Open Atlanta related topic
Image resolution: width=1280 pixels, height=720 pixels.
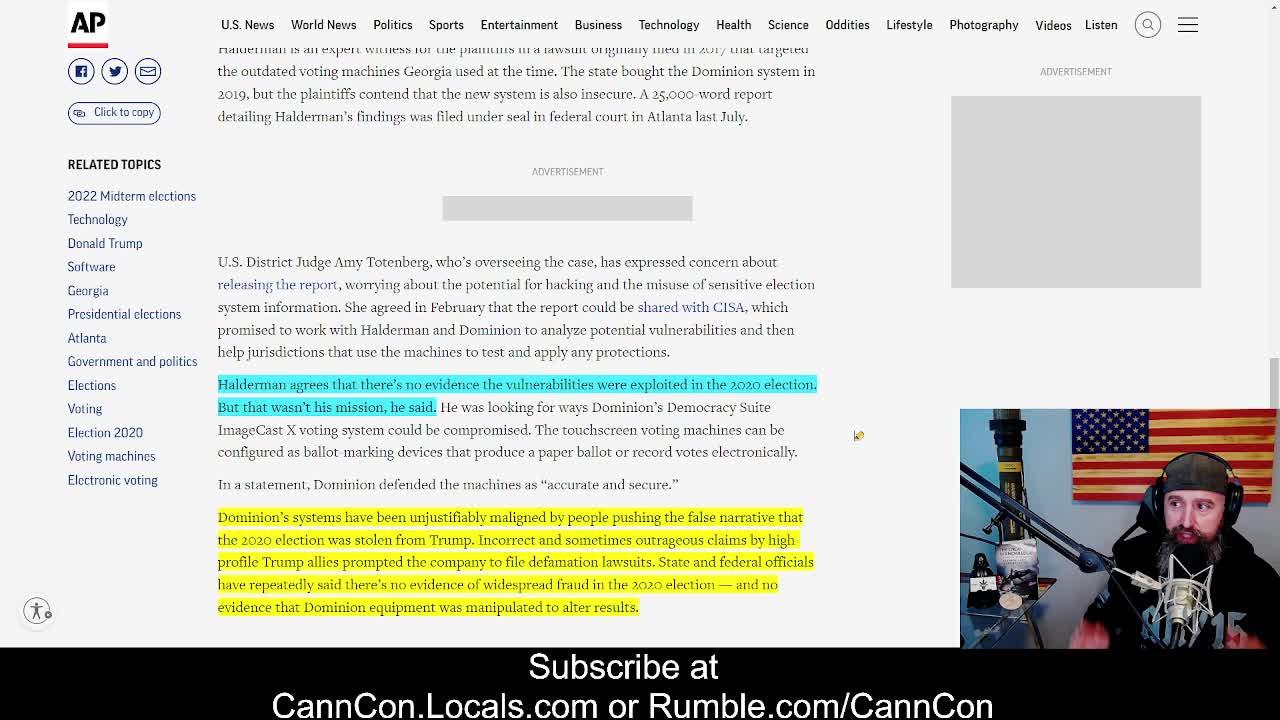pyautogui.click(x=87, y=338)
